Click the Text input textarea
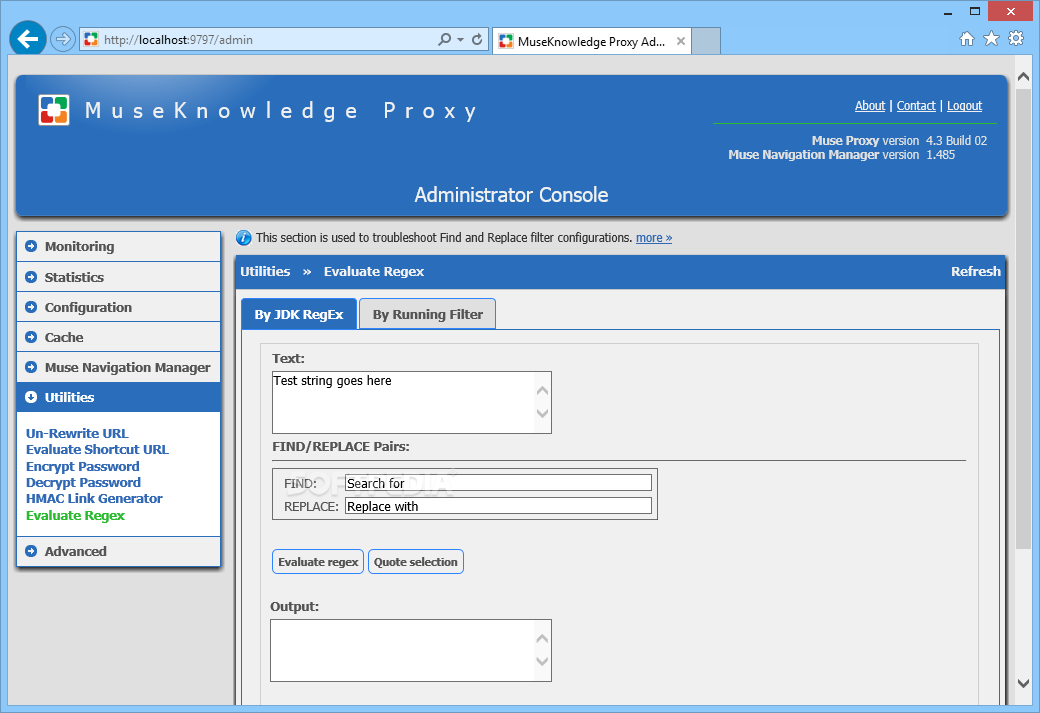 coord(411,402)
